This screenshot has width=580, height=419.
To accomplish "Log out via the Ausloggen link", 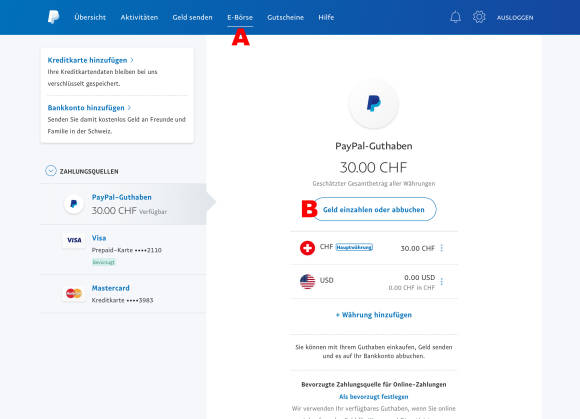I will tap(515, 17).
